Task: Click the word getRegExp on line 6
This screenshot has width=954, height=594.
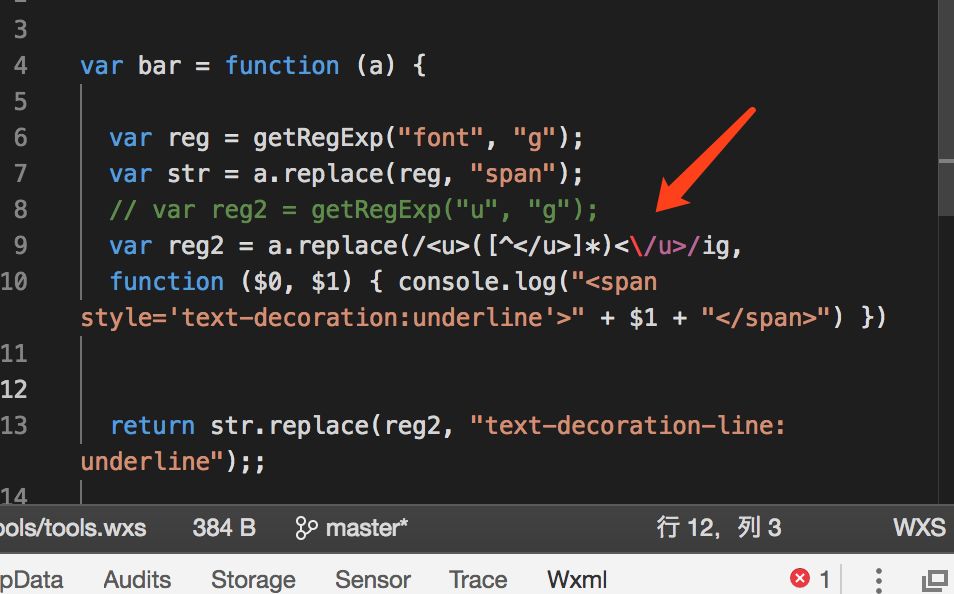Action: click(318, 138)
